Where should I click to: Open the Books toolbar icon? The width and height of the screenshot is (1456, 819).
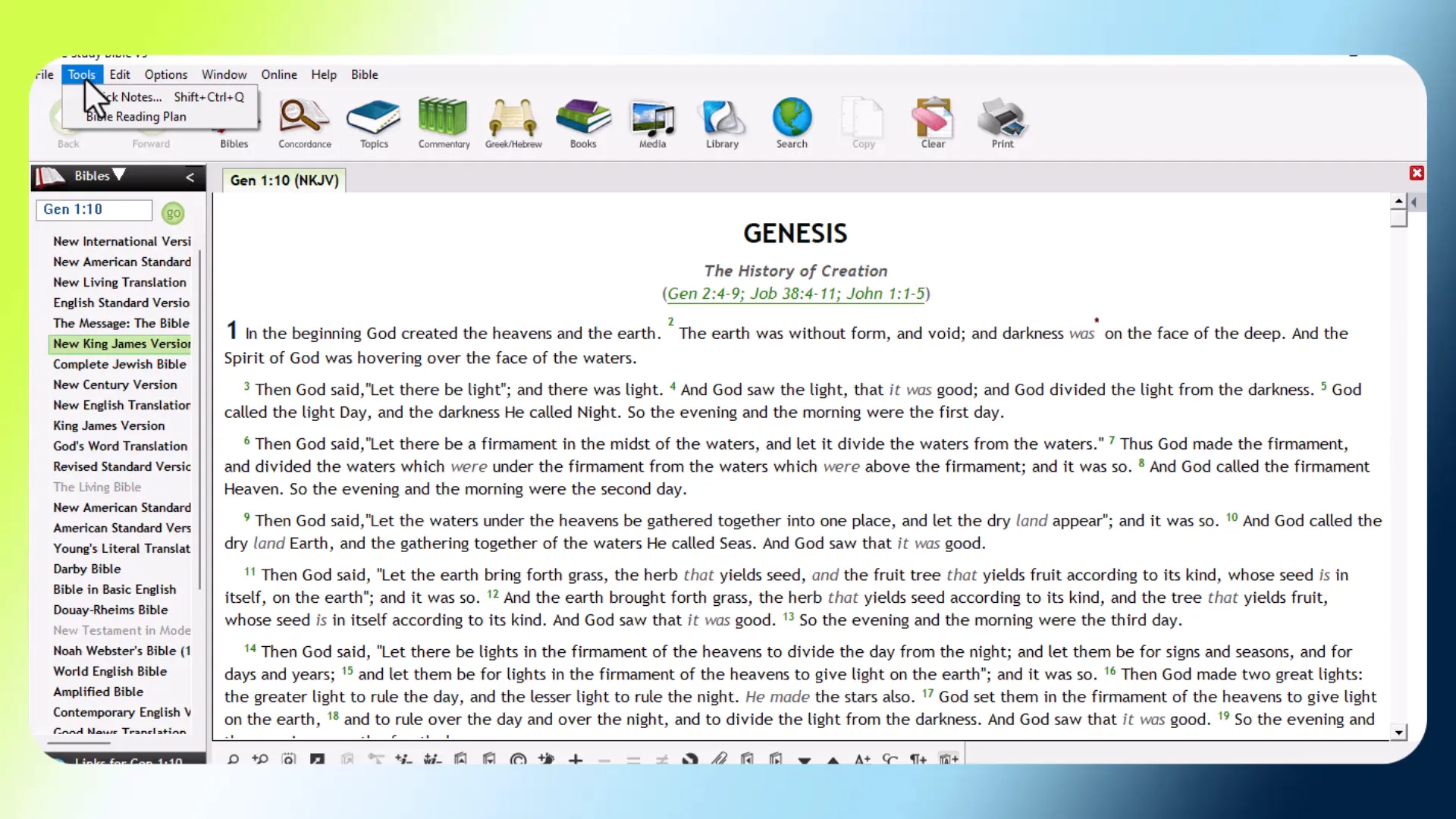click(x=583, y=124)
